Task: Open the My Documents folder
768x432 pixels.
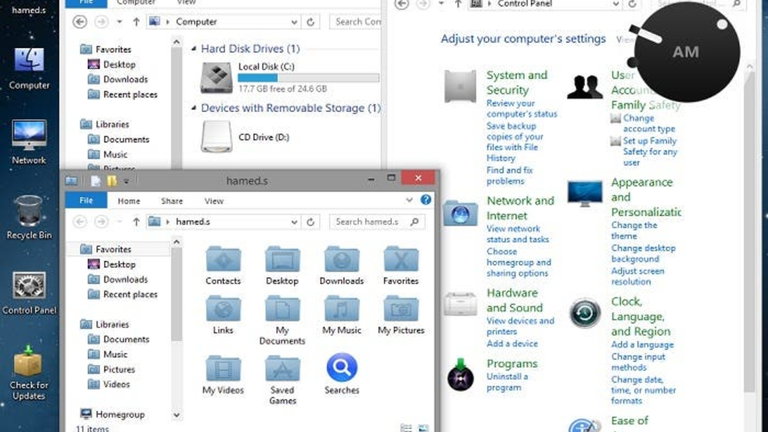Action: [282, 309]
